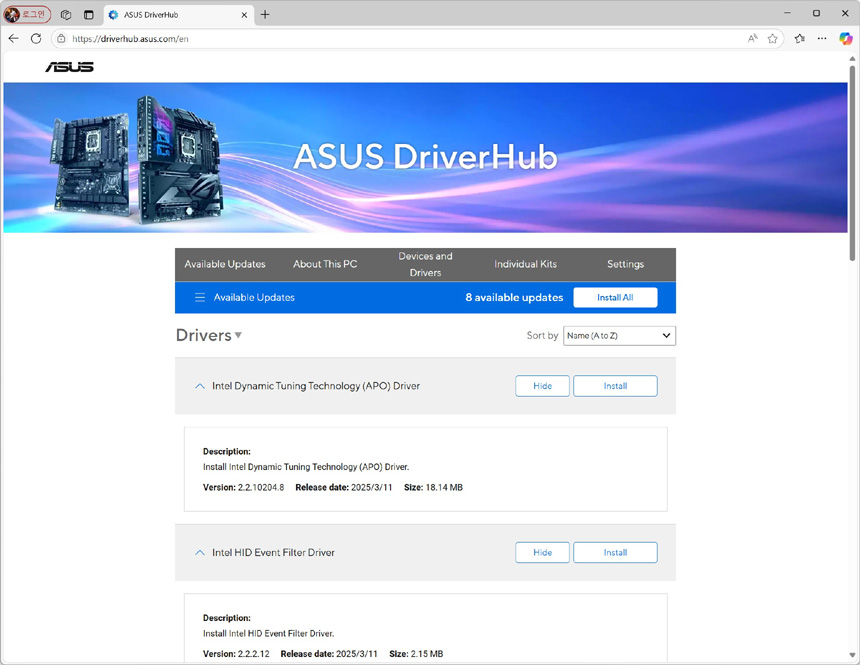Open the Read Aloud icon in the address bar
Screen dimensions: 860x665
[752, 38]
